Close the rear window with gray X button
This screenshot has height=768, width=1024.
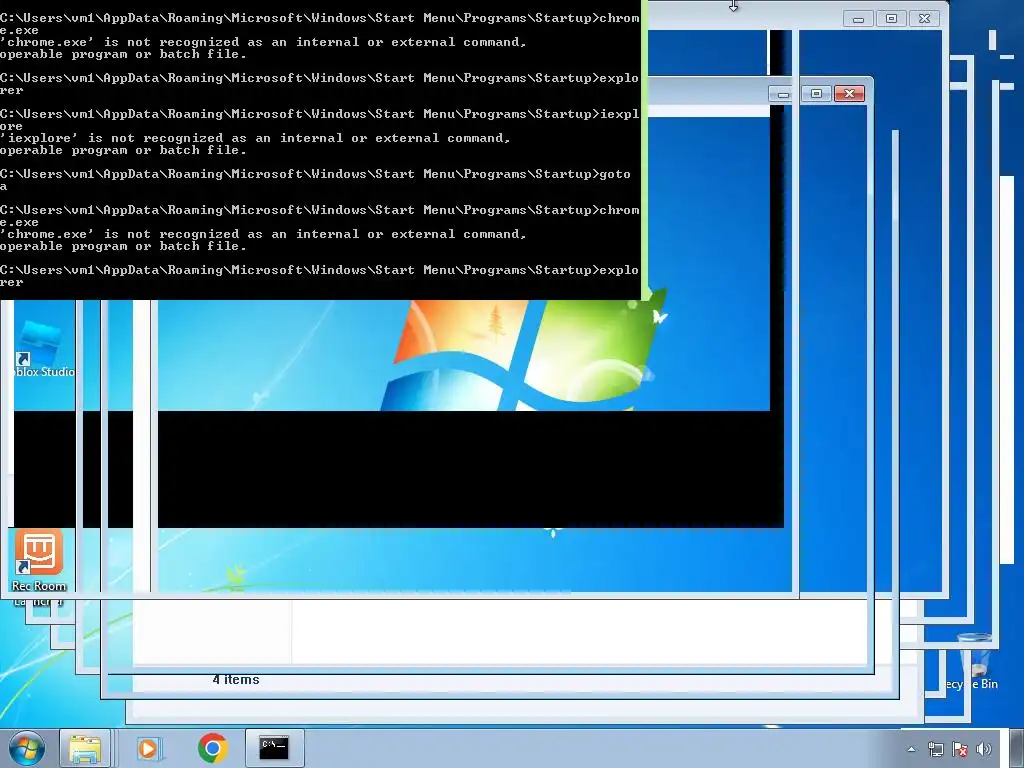click(x=924, y=18)
